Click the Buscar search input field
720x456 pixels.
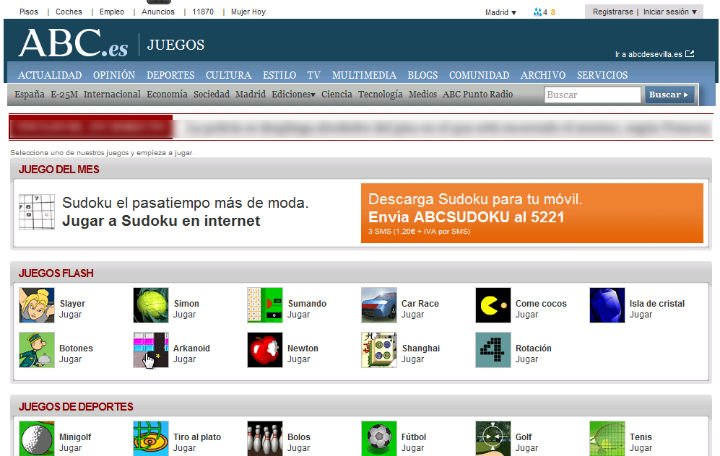pos(592,95)
